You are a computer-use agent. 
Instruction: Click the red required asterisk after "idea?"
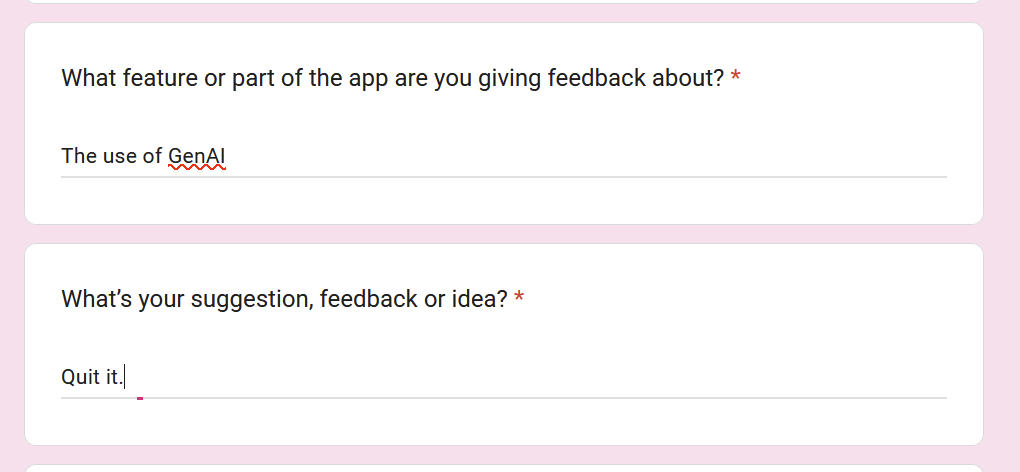click(519, 299)
